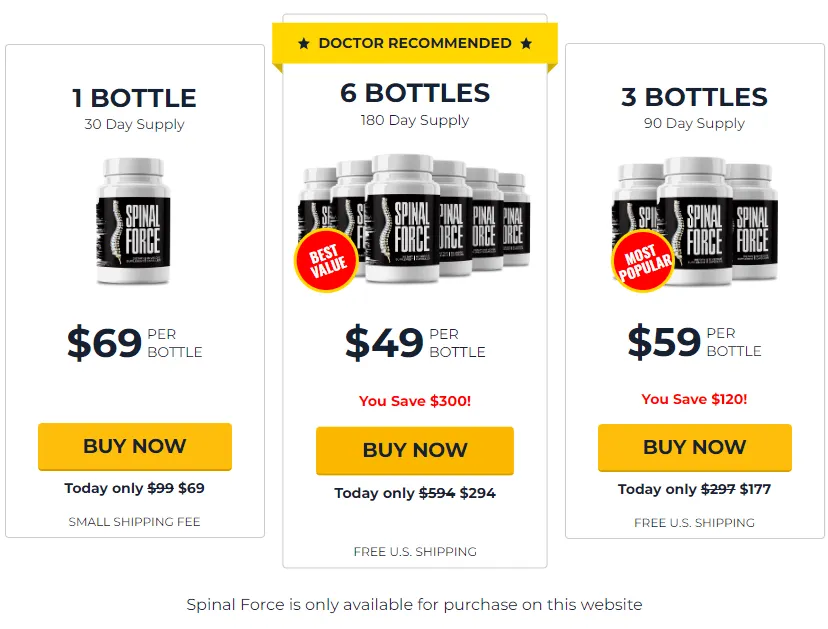Click Buy Now for 6 bottles

click(415, 450)
